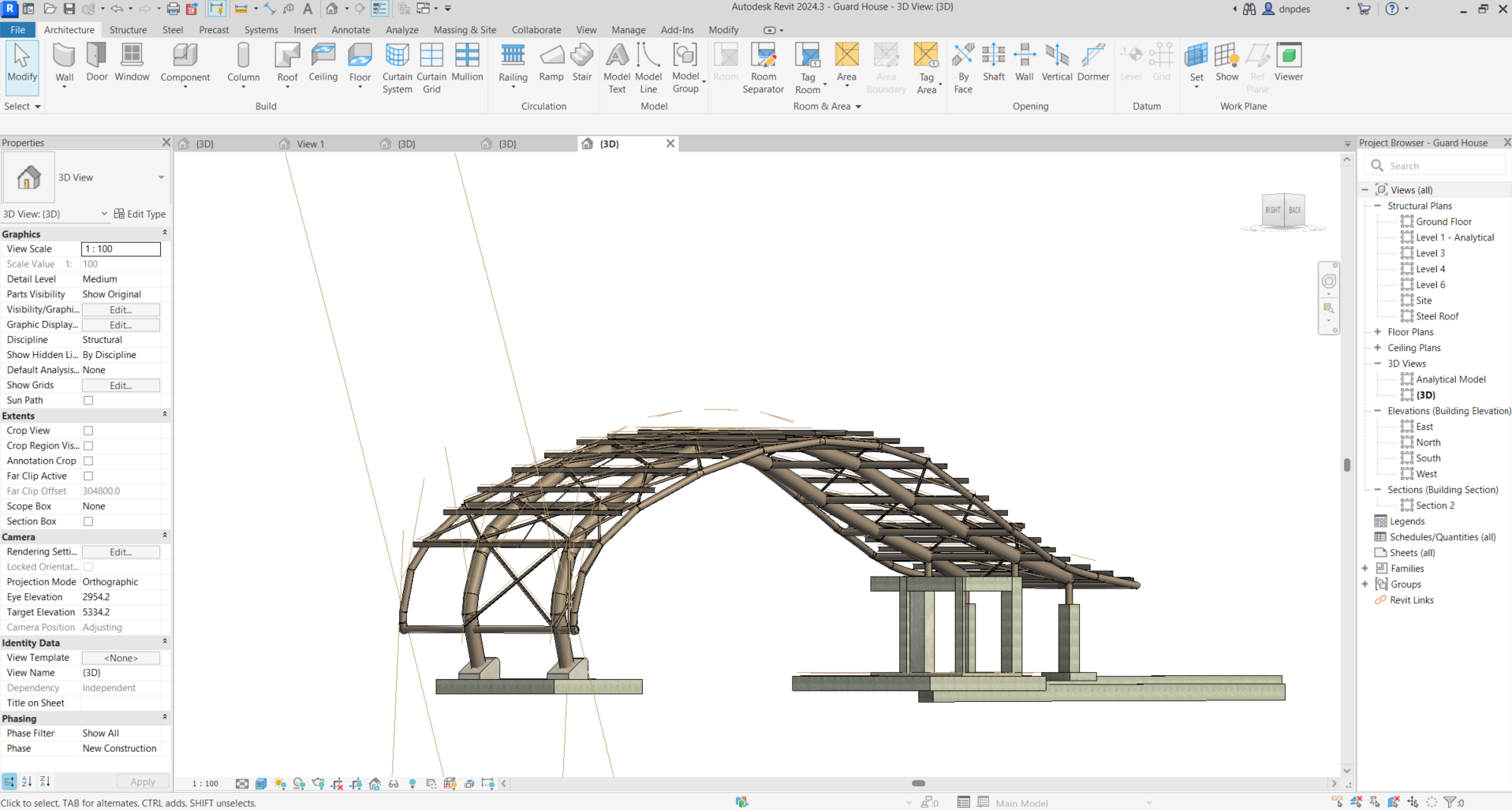Click the ViewCube navigation widget

(1283, 211)
